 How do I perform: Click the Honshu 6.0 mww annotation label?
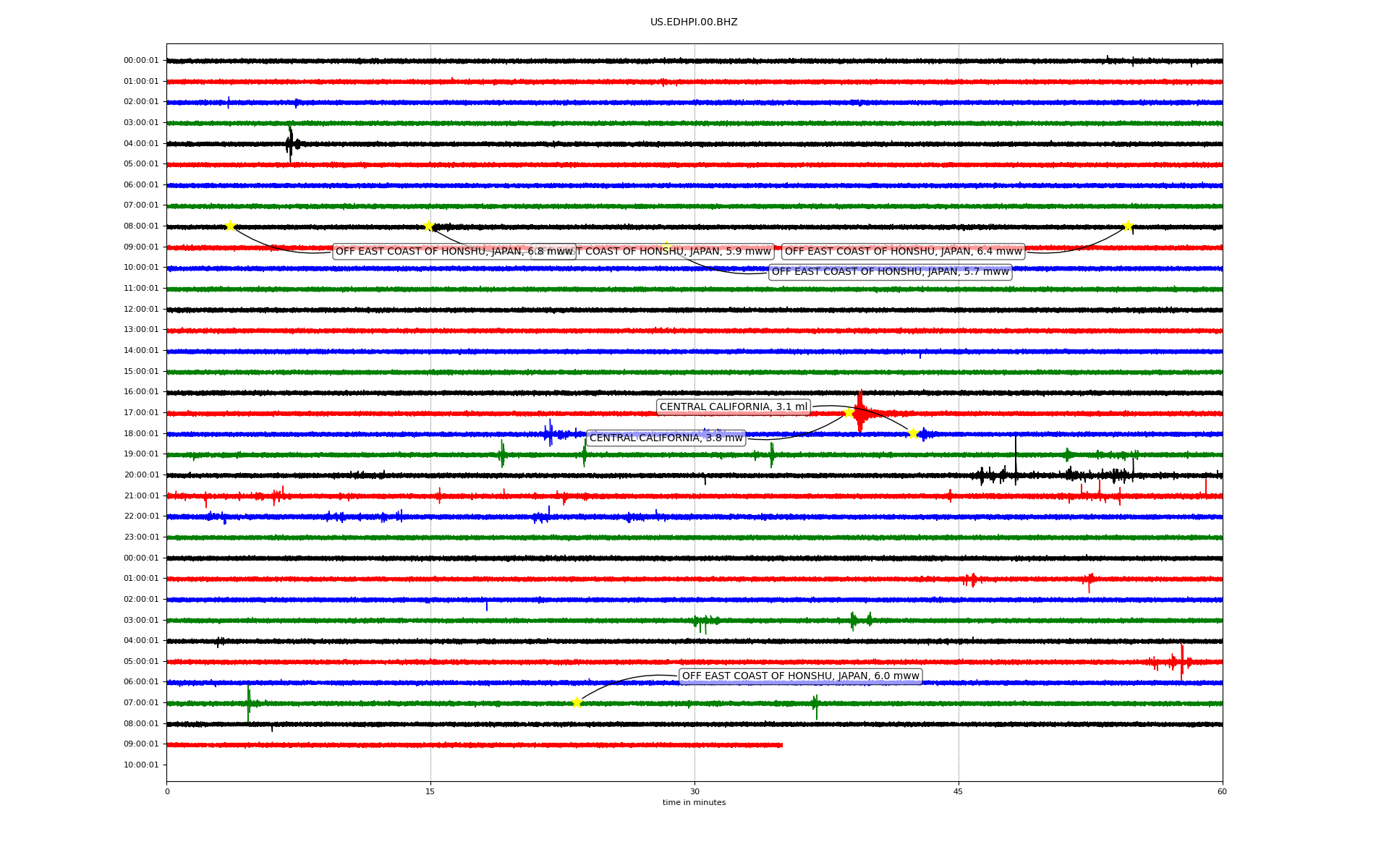point(800,676)
